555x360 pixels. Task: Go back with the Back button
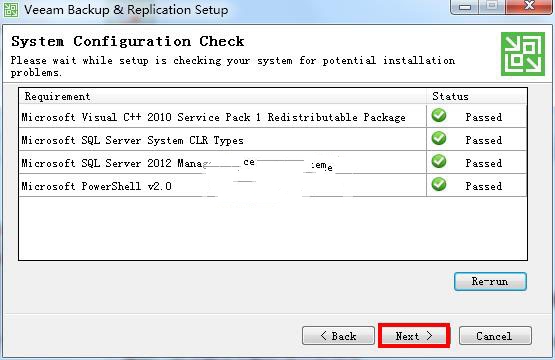(338, 336)
